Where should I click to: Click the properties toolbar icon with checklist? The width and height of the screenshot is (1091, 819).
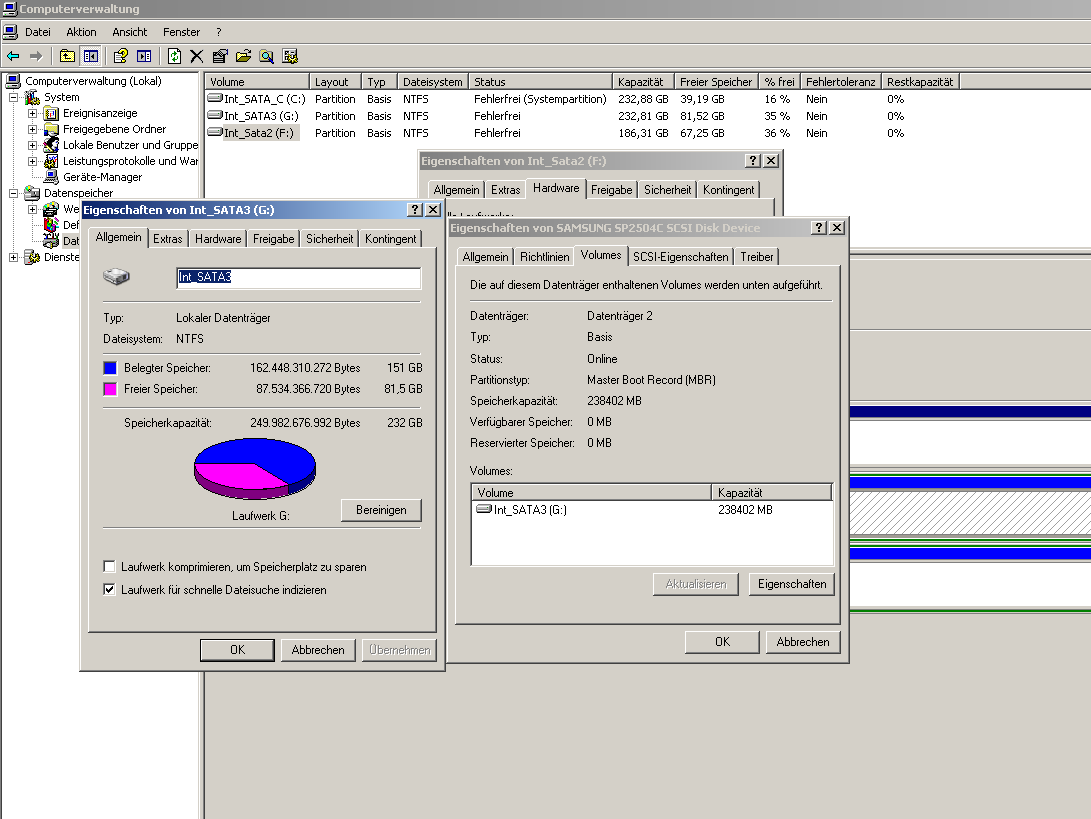[x=221, y=56]
